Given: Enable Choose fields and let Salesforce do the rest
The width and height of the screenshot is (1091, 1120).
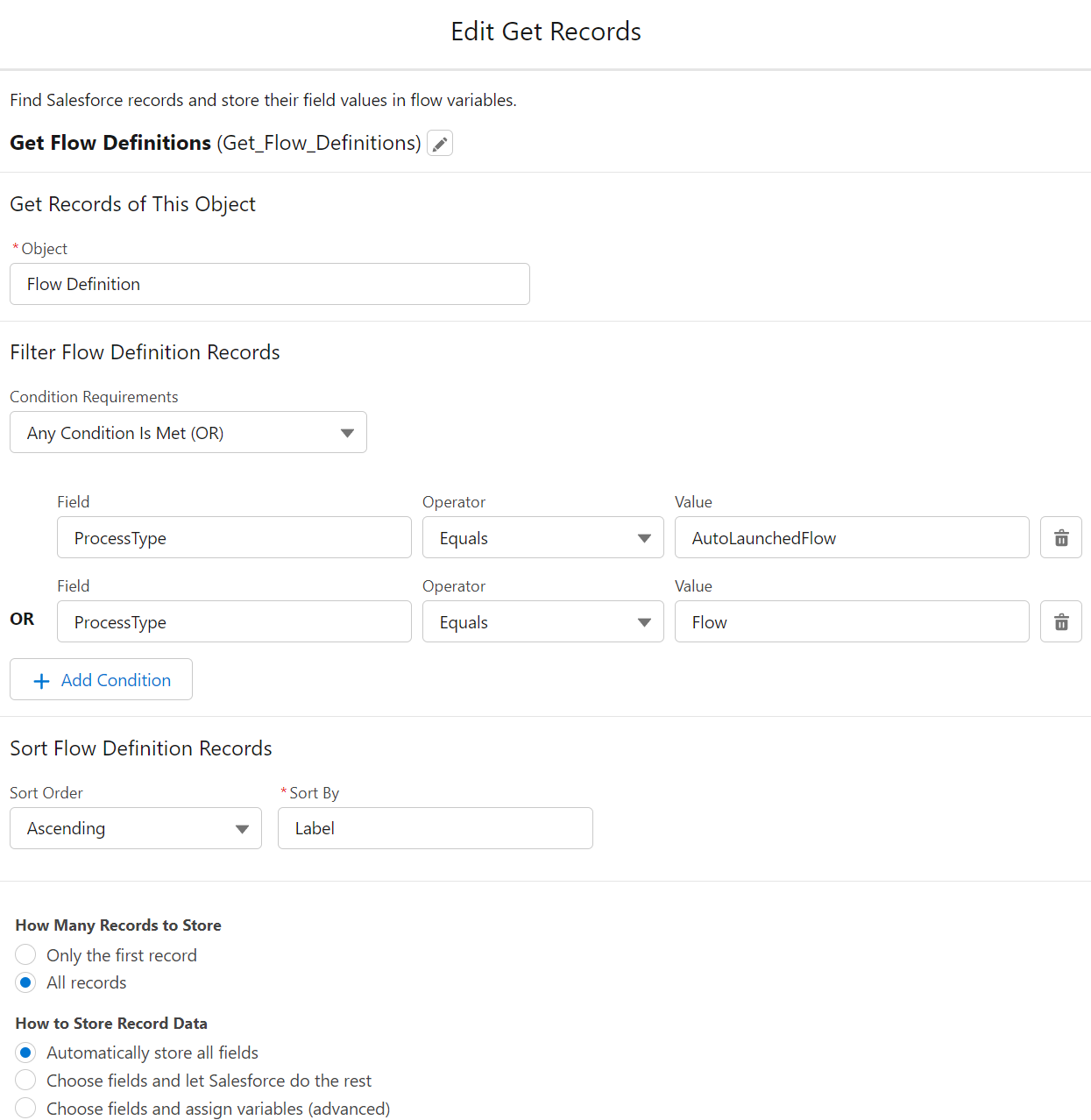Looking at the screenshot, I should (25, 1080).
